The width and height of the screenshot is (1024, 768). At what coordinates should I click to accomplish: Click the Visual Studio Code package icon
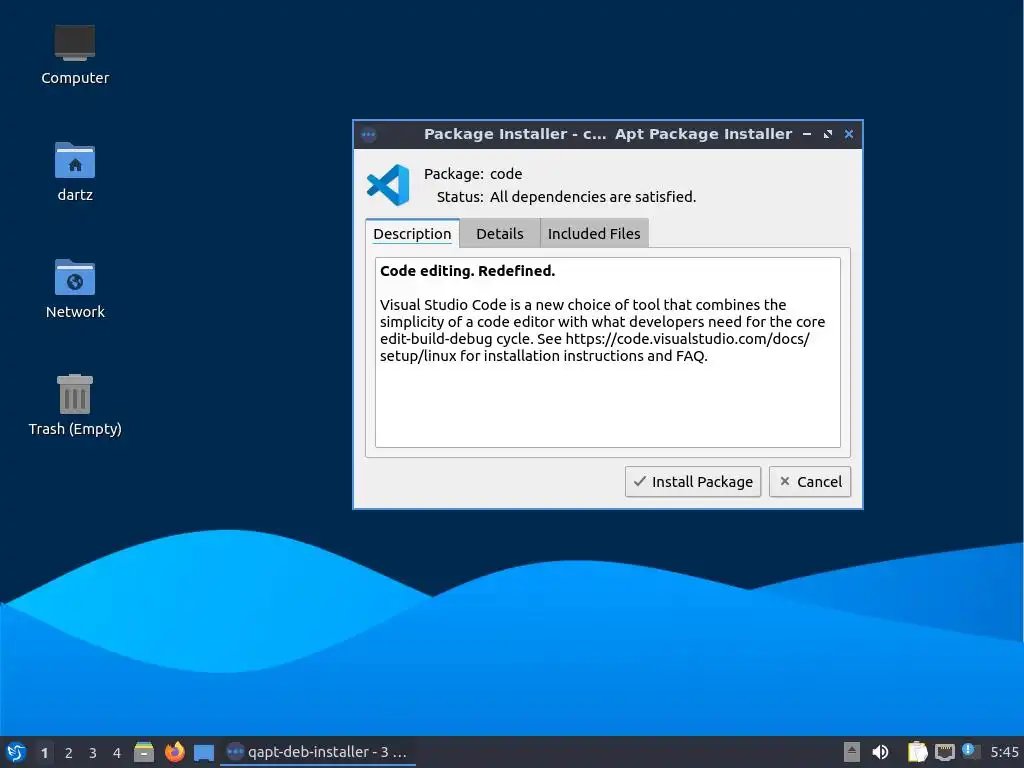[x=388, y=185]
